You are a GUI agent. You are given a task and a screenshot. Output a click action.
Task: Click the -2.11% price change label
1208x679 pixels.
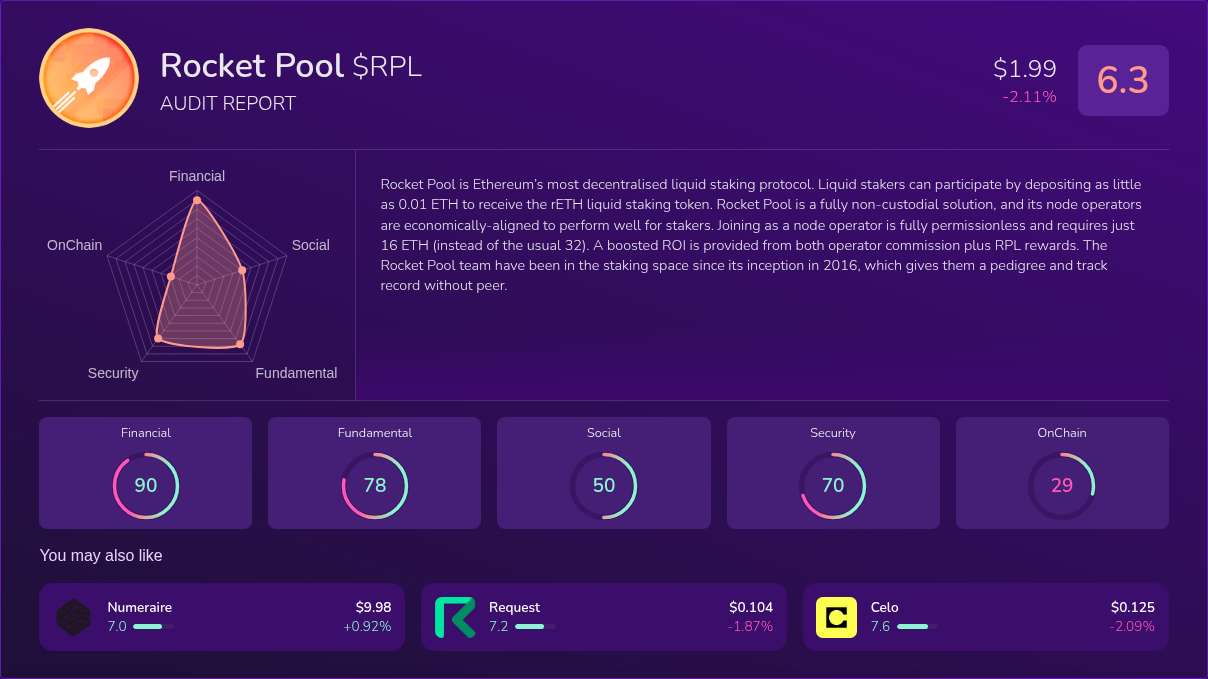coord(1029,97)
